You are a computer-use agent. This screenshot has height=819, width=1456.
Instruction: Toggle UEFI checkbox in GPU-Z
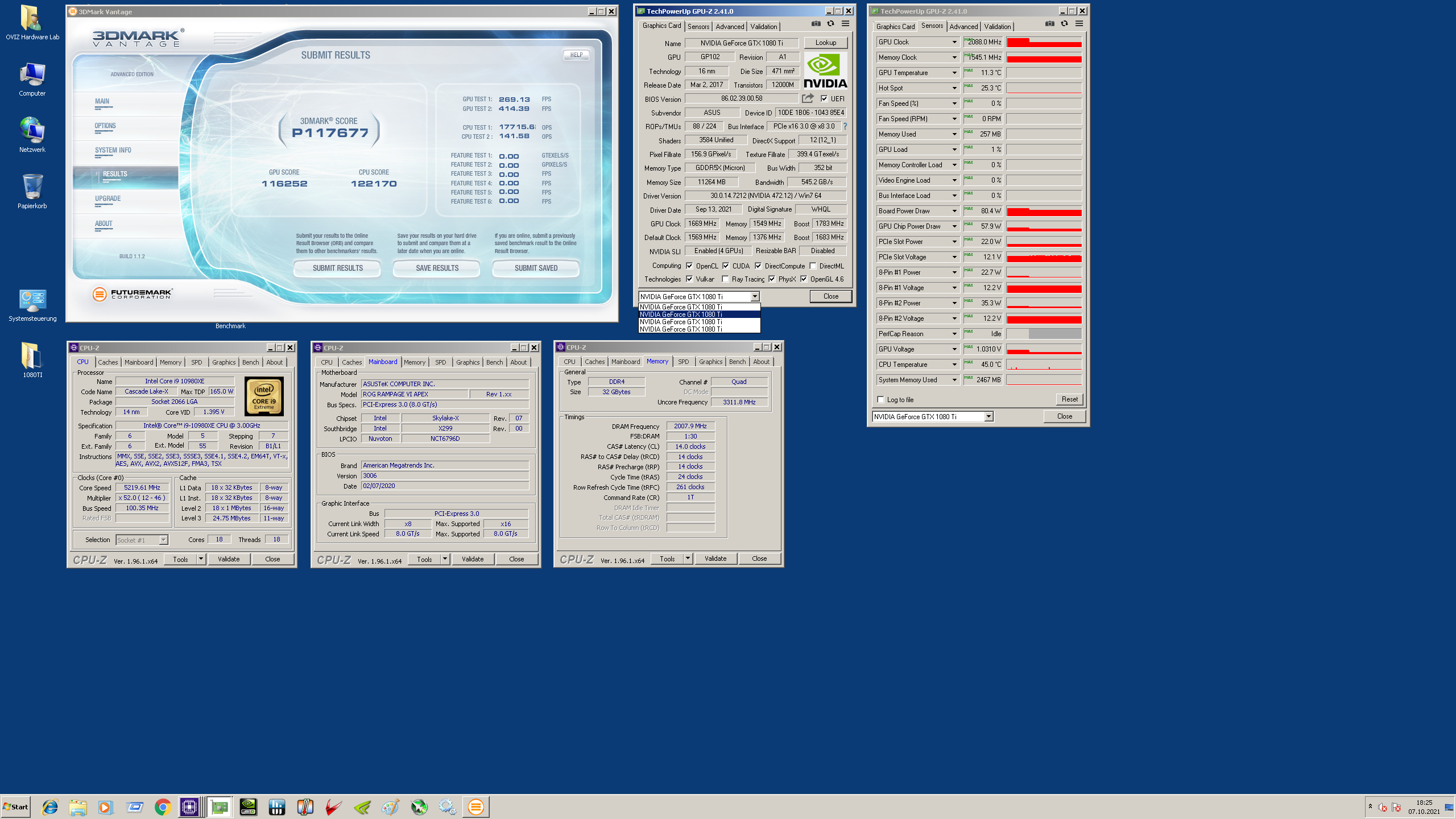(x=824, y=98)
